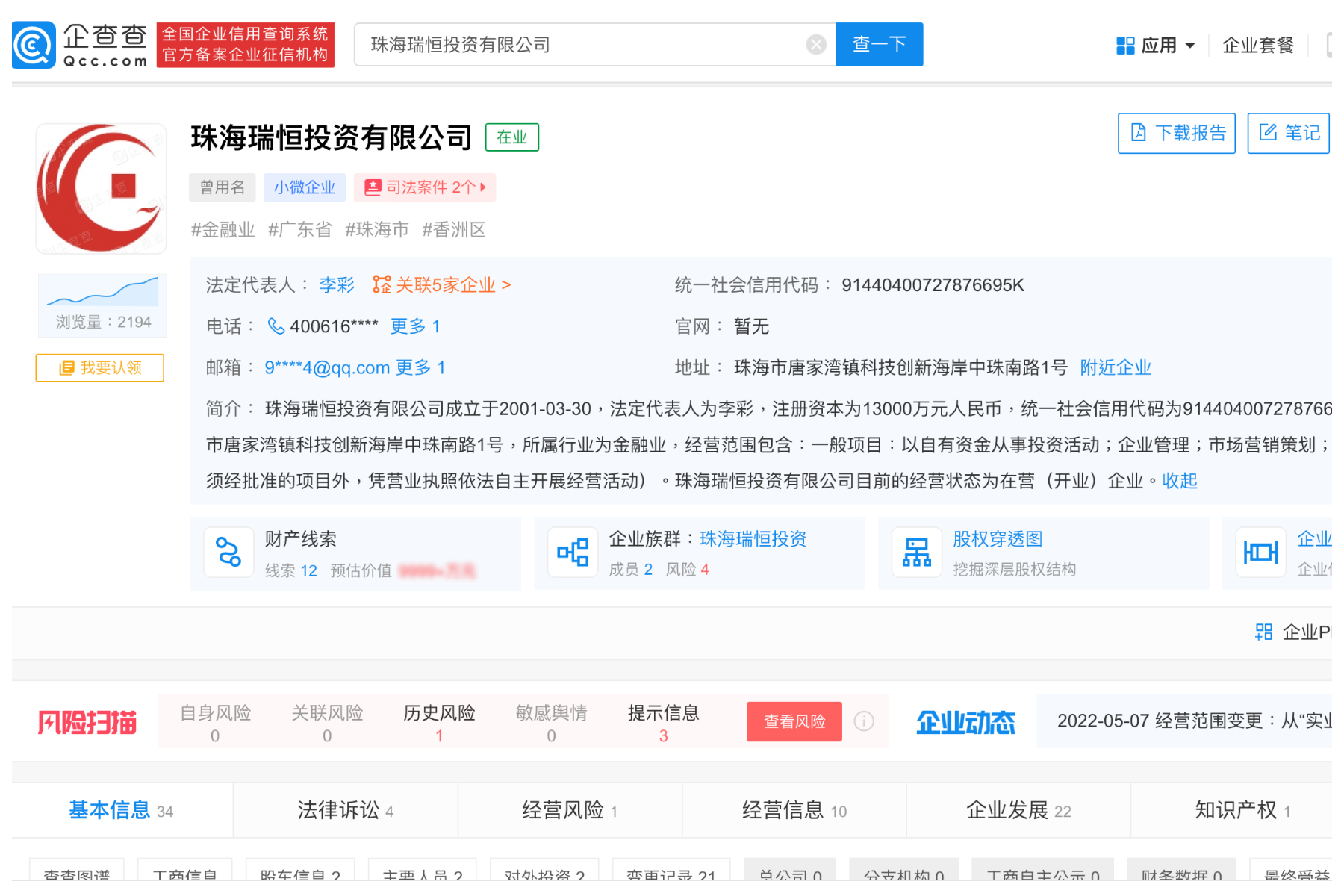Click the 笔记 note icon

pyautogui.click(x=1269, y=133)
